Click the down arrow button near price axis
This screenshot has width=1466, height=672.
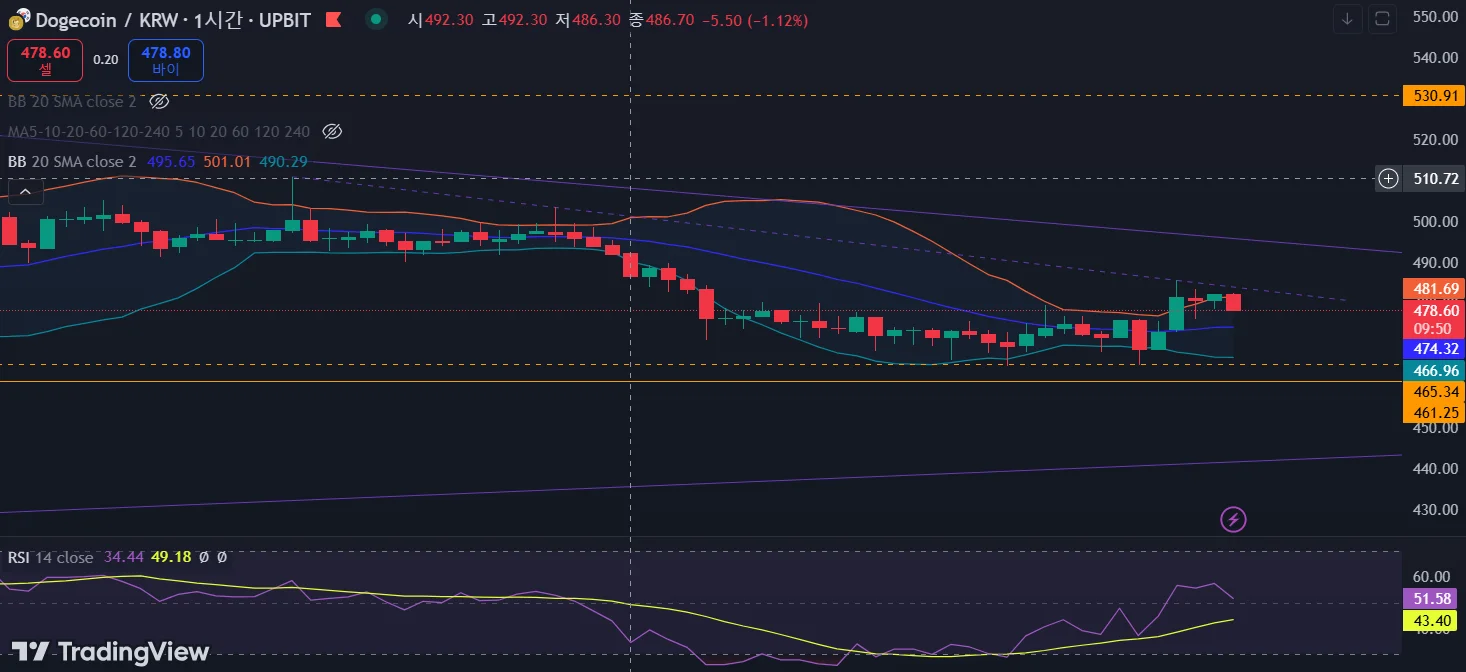[x=1347, y=18]
